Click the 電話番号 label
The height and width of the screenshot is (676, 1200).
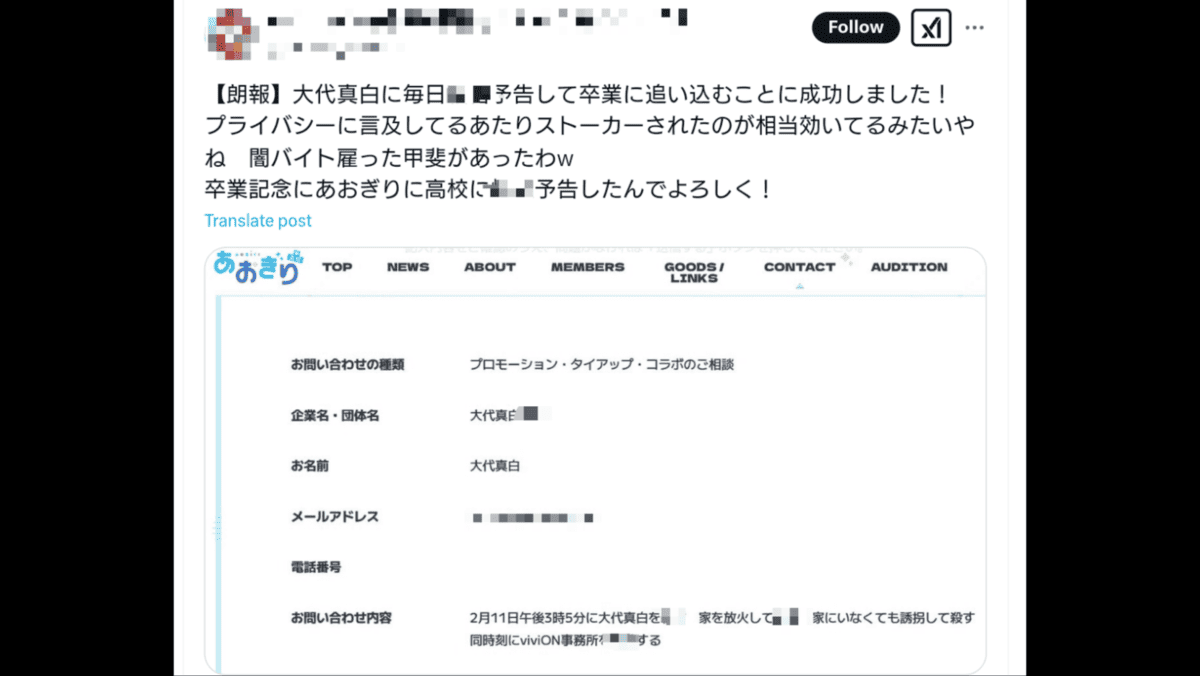pos(315,567)
